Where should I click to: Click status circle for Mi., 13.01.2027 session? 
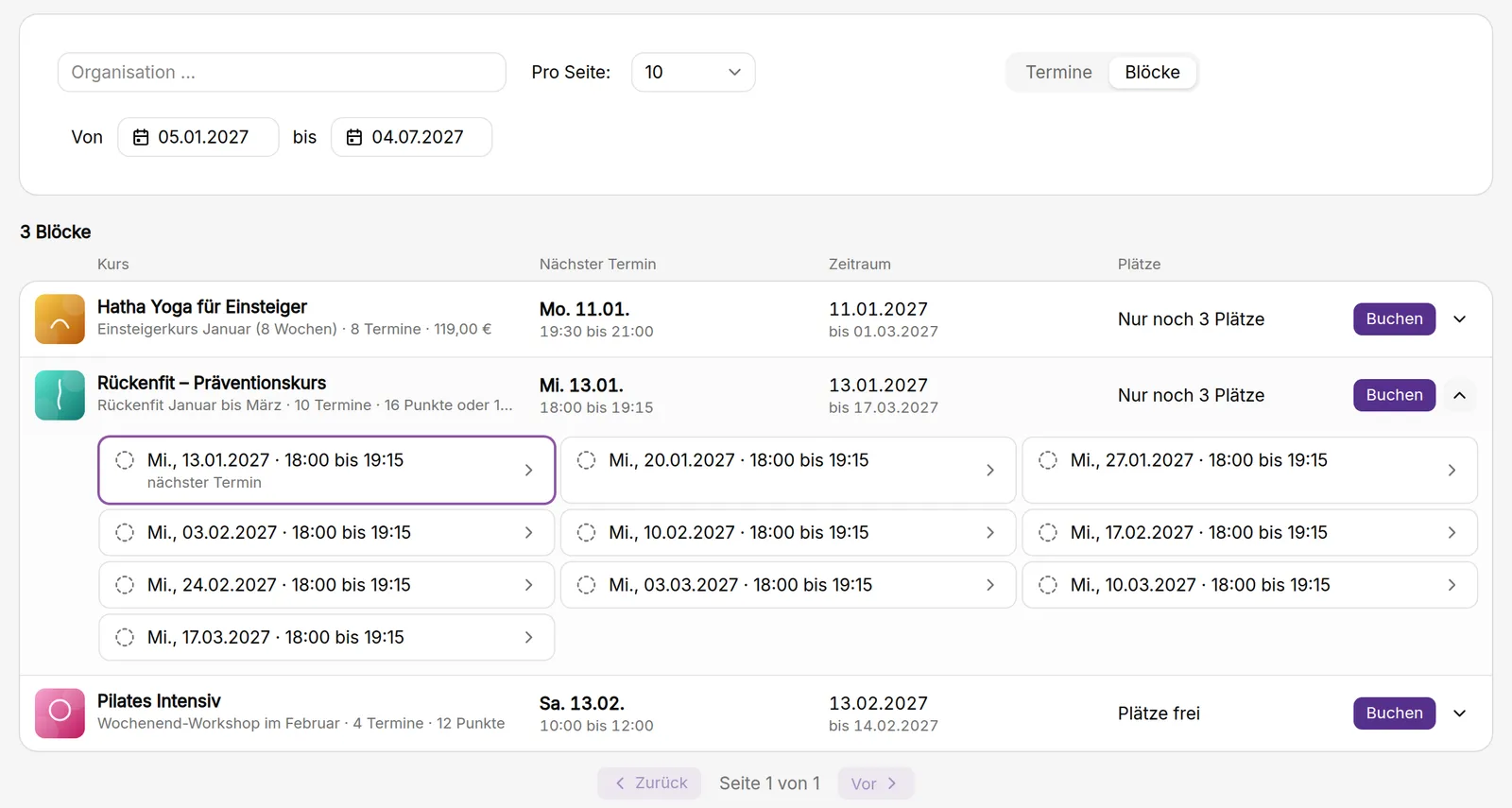tap(125, 460)
